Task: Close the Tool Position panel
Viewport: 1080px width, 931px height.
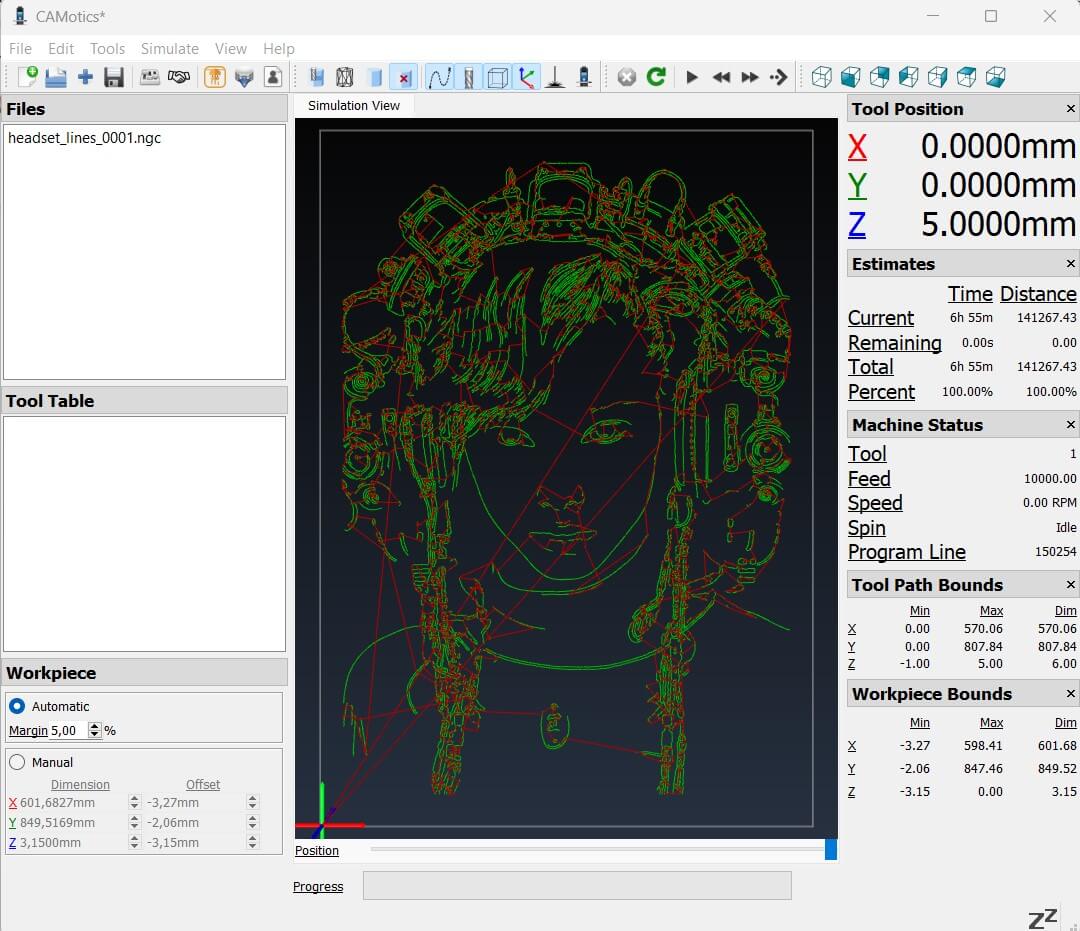Action: pyautogui.click(x=1070, y=109)
